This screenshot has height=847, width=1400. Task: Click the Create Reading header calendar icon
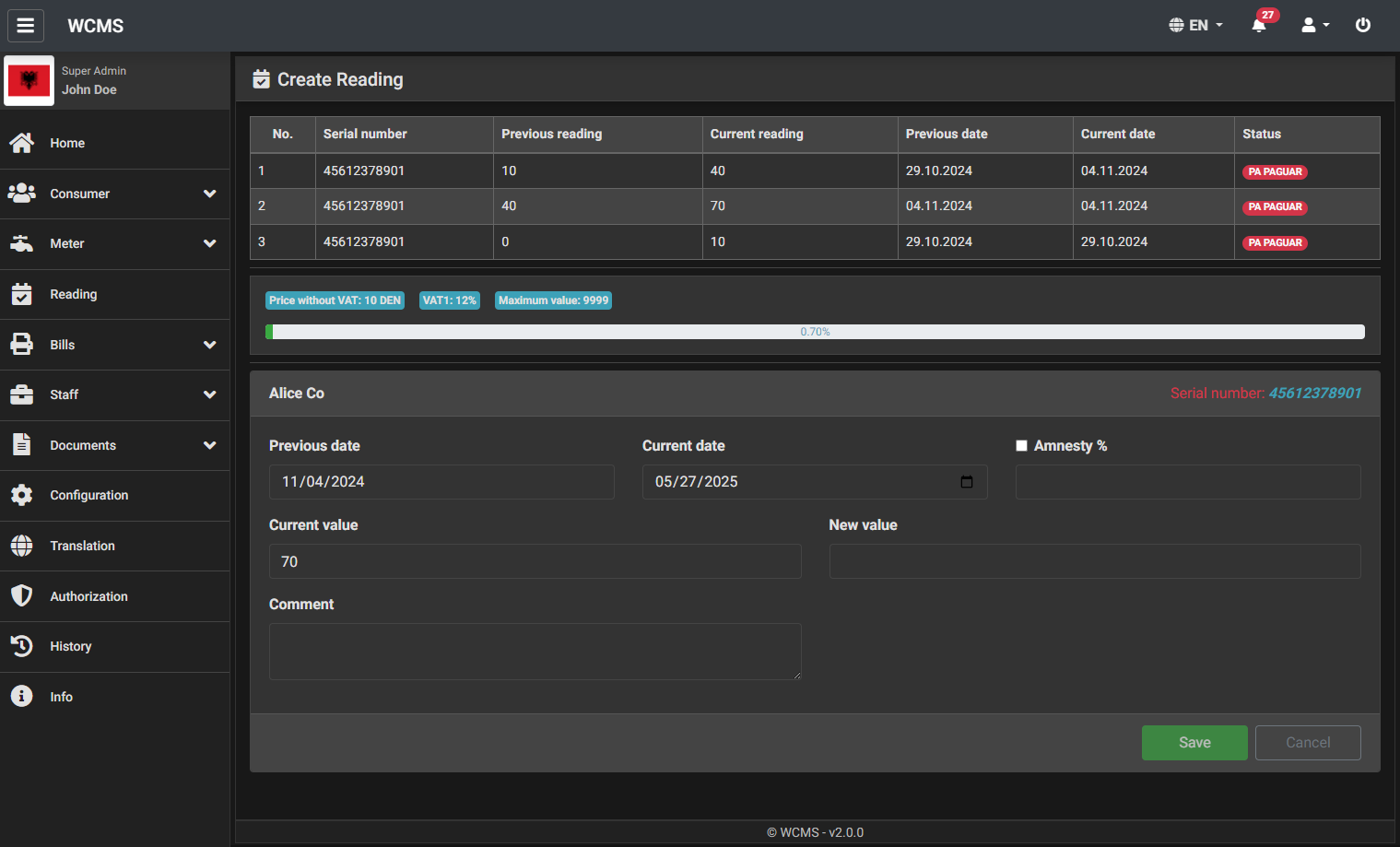pos(262,79)
